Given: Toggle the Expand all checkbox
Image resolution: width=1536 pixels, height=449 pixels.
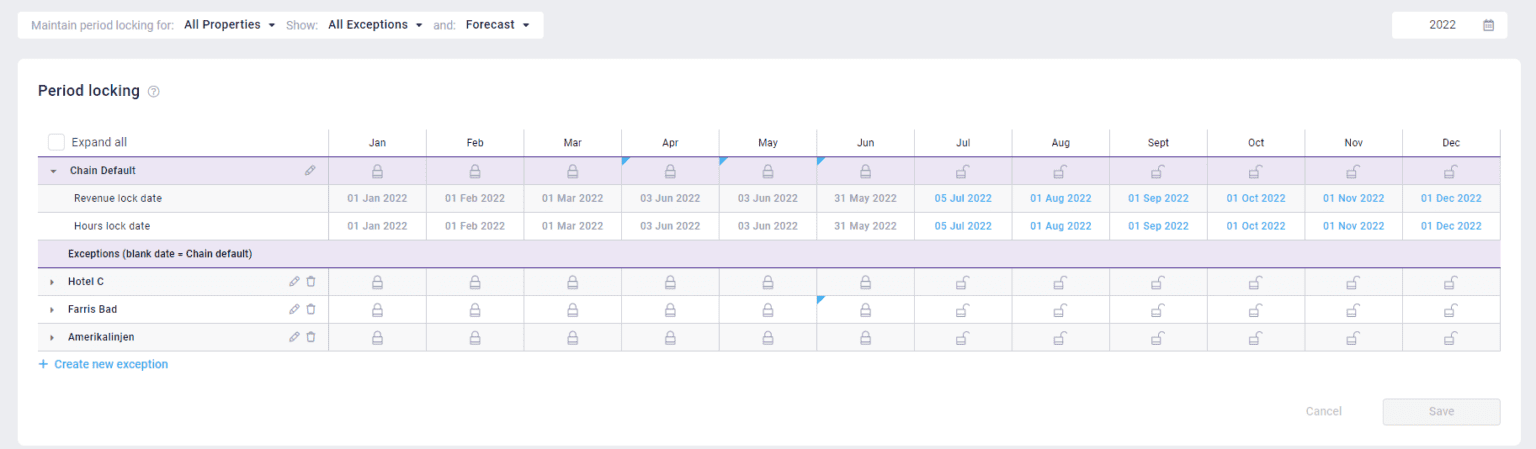Looking at the screenshot, I should tap(56, 143).
